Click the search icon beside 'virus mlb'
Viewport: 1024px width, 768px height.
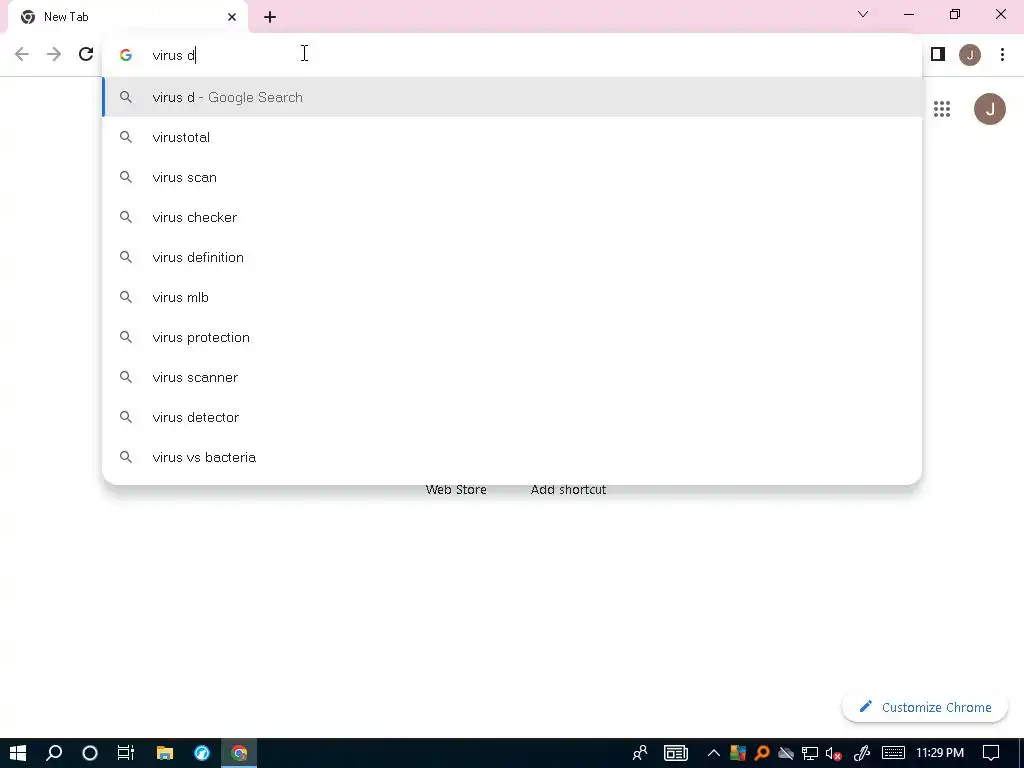click(x=126, y=297)
